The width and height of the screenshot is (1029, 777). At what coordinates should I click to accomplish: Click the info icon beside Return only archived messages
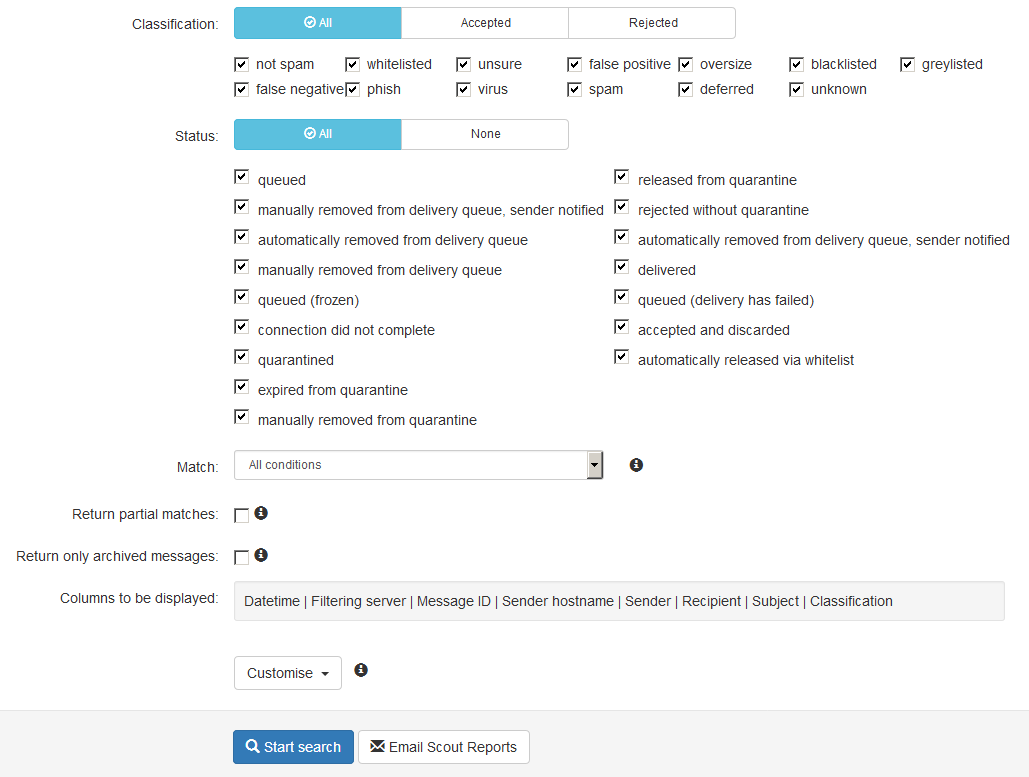(x=261, y=554)
